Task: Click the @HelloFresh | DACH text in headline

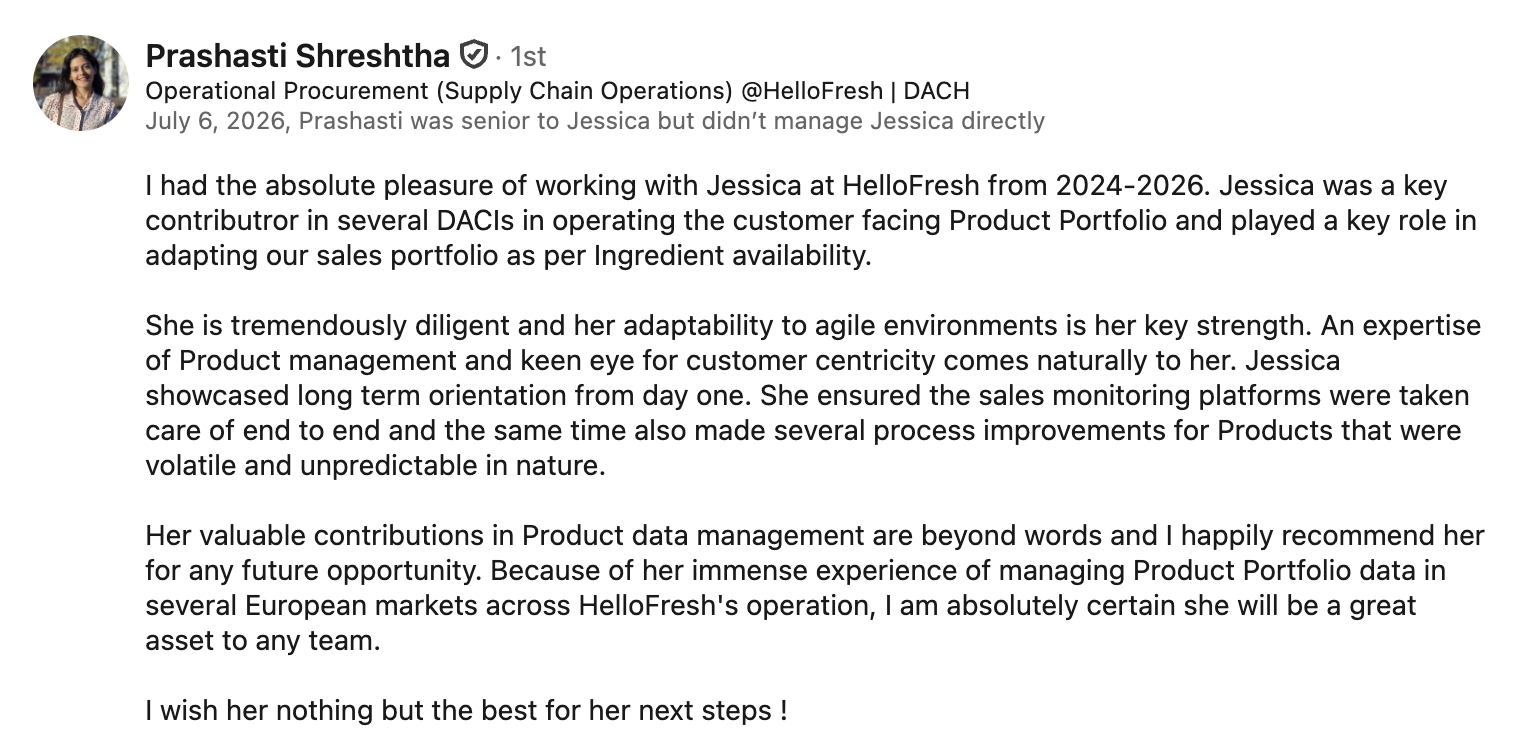Action: pyautogui.click(x=856, y=91)
